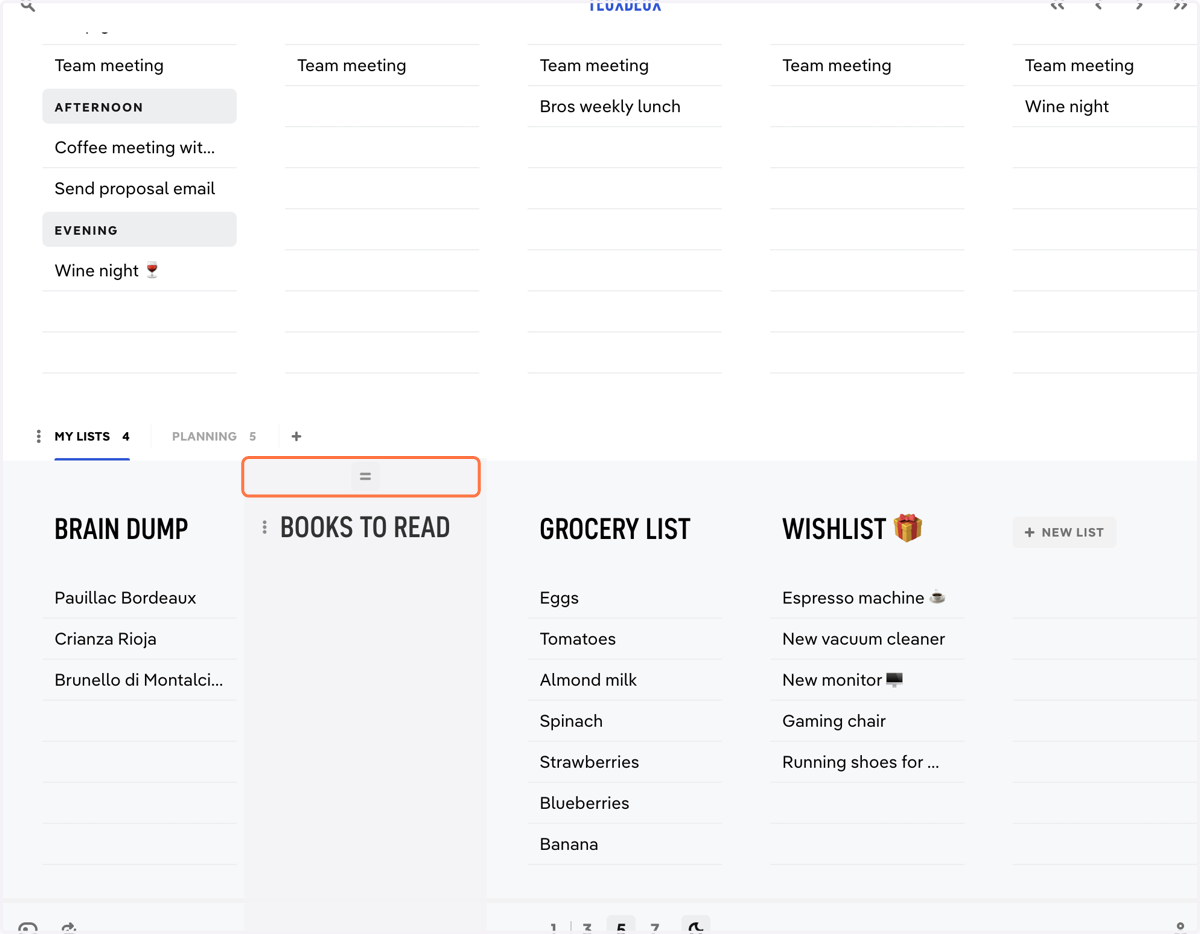
Task: Click the BRAIN DUMP list title
Action: pos(121,529)
